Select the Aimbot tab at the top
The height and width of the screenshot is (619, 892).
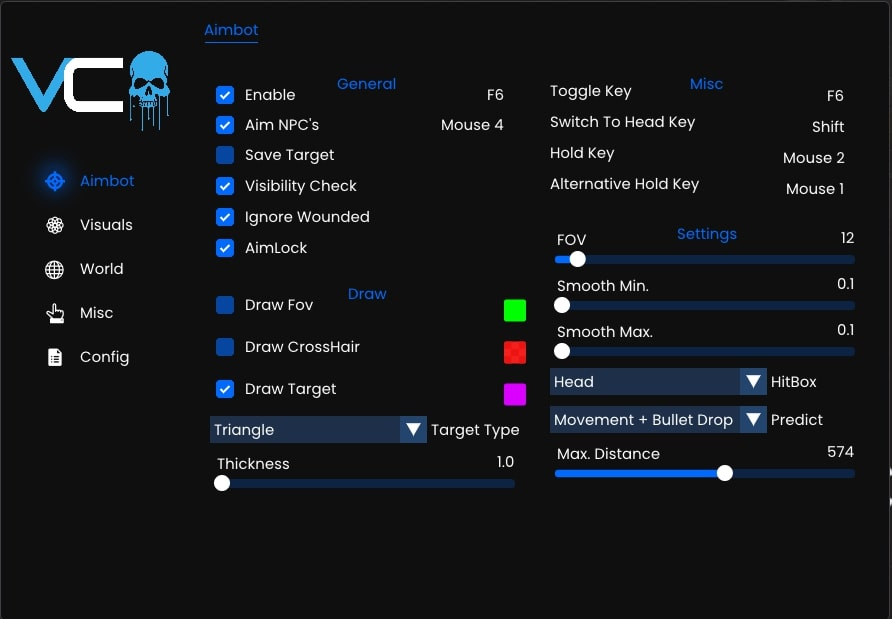pyautogui.click(x=231, y=30)
